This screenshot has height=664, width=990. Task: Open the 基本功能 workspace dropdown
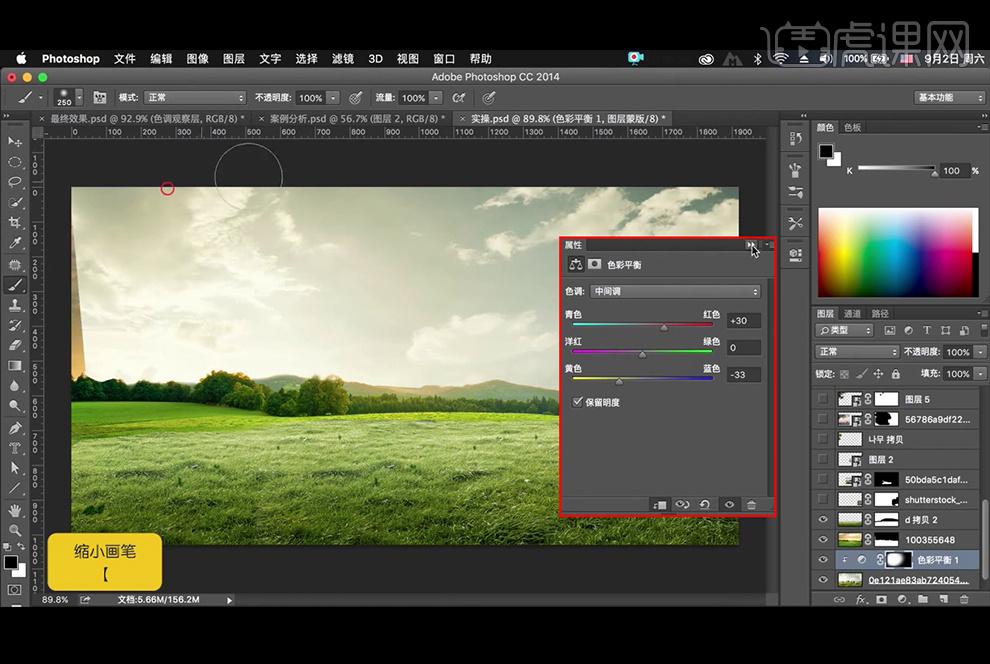point(949,98)
